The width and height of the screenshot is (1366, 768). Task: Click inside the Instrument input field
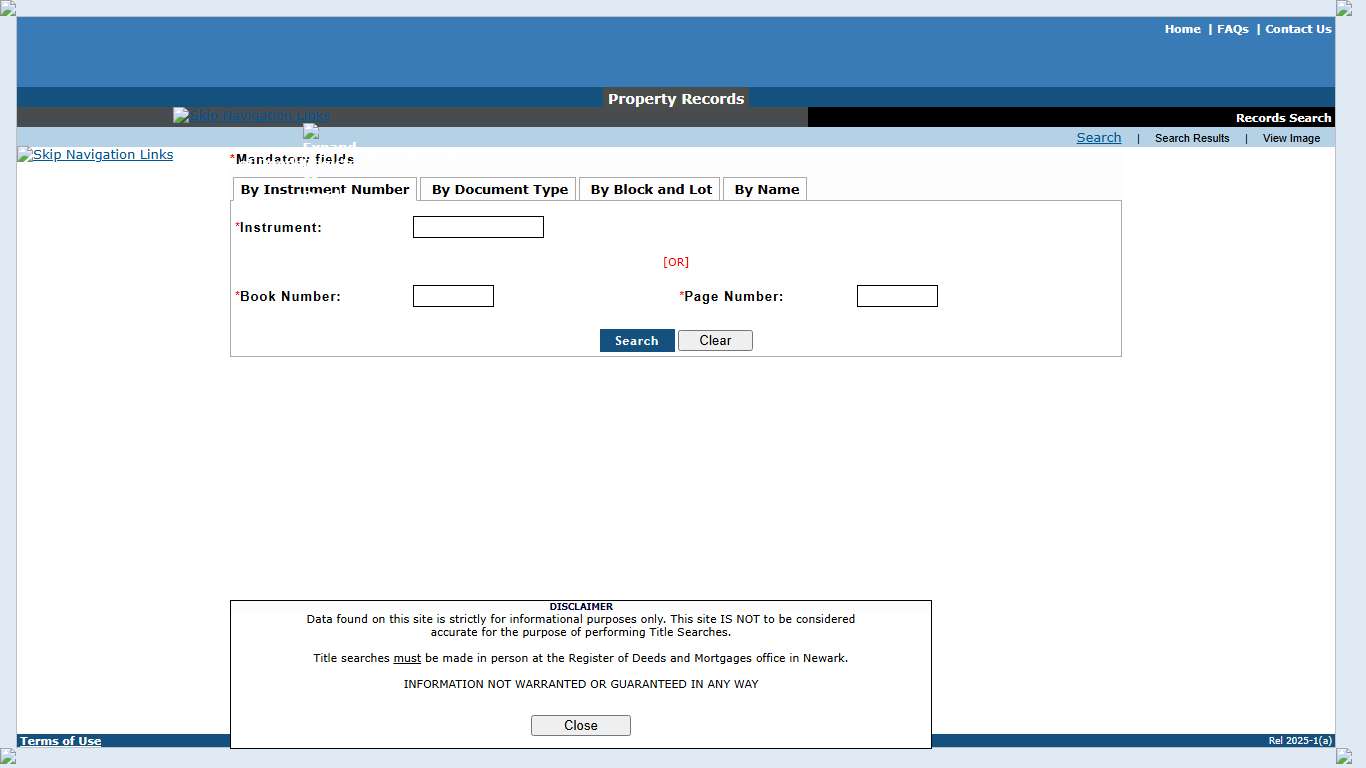click(x=478, y=227)
